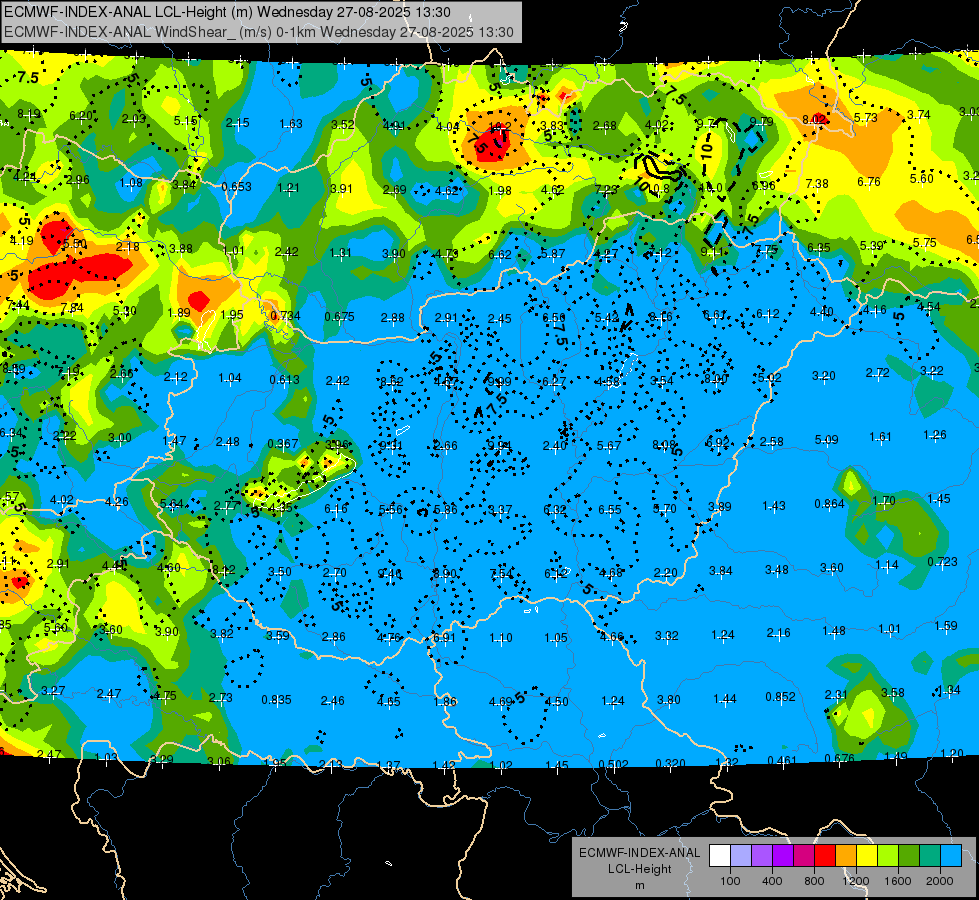Click the legend unit label 'm'
The image size is (979, 900).
[639, 885]
